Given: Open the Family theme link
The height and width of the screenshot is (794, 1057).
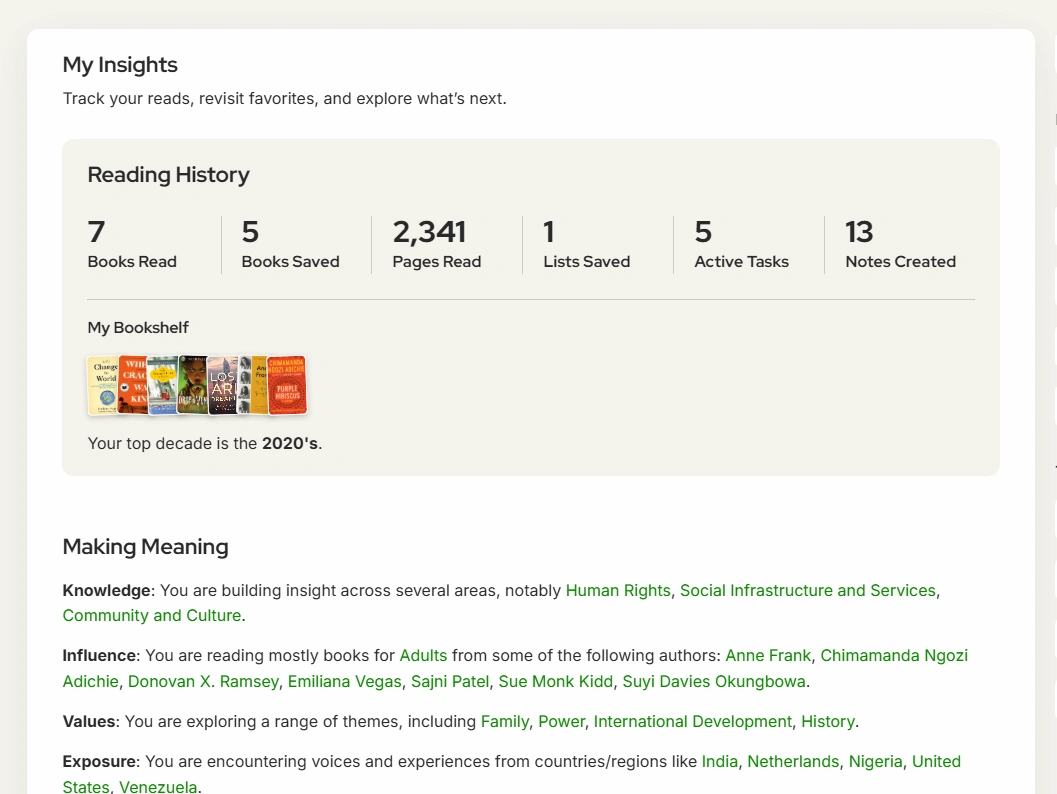Looking at the screenshot, I should coord(504,721).
